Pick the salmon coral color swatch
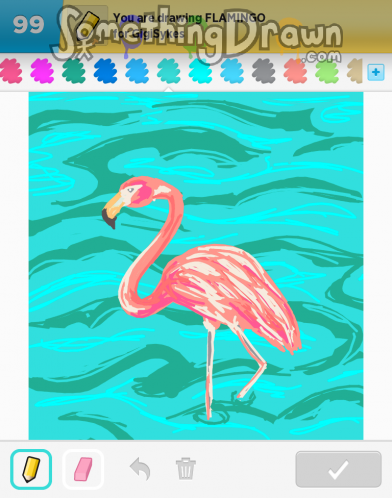Screen dimensions: 392x498 (295, 71)
